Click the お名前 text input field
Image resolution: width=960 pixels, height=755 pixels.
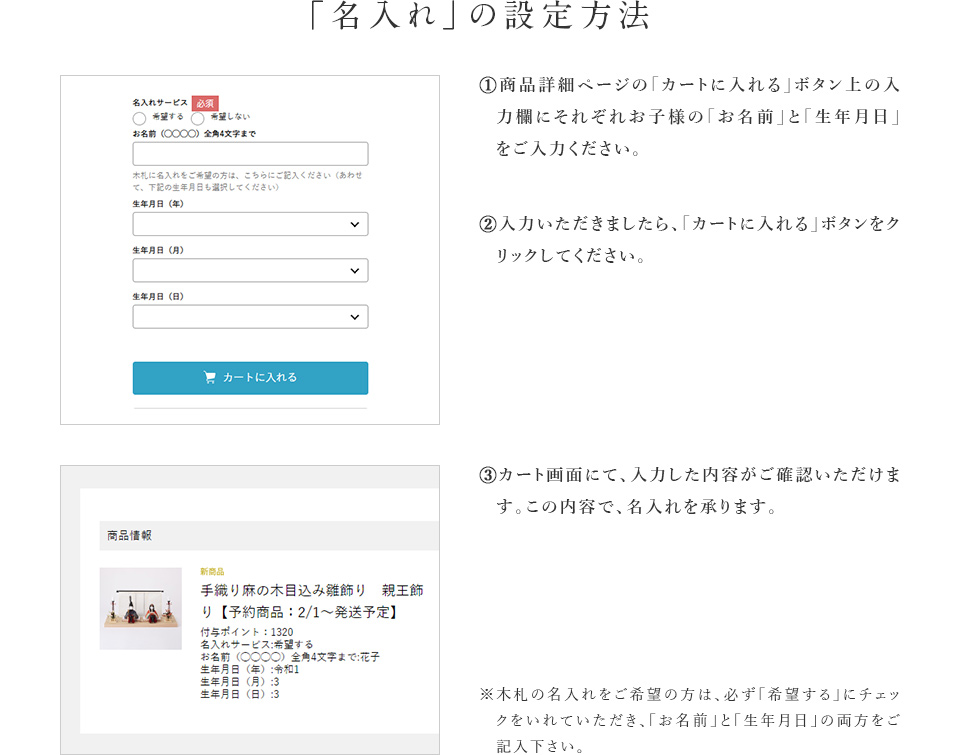pos(250,154)
